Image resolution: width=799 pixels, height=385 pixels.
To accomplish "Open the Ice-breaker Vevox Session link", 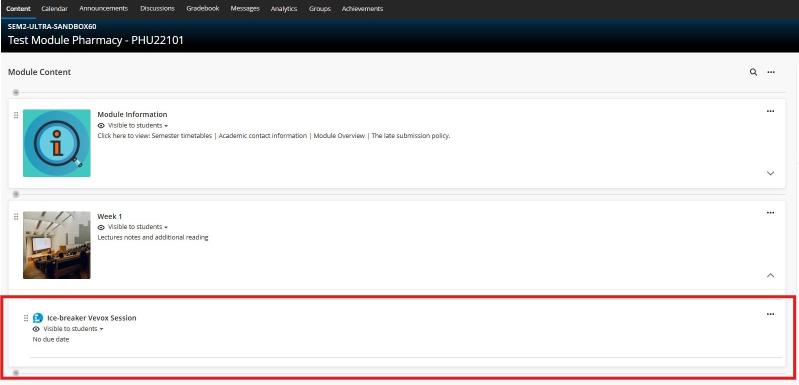I will click(92, 318).
